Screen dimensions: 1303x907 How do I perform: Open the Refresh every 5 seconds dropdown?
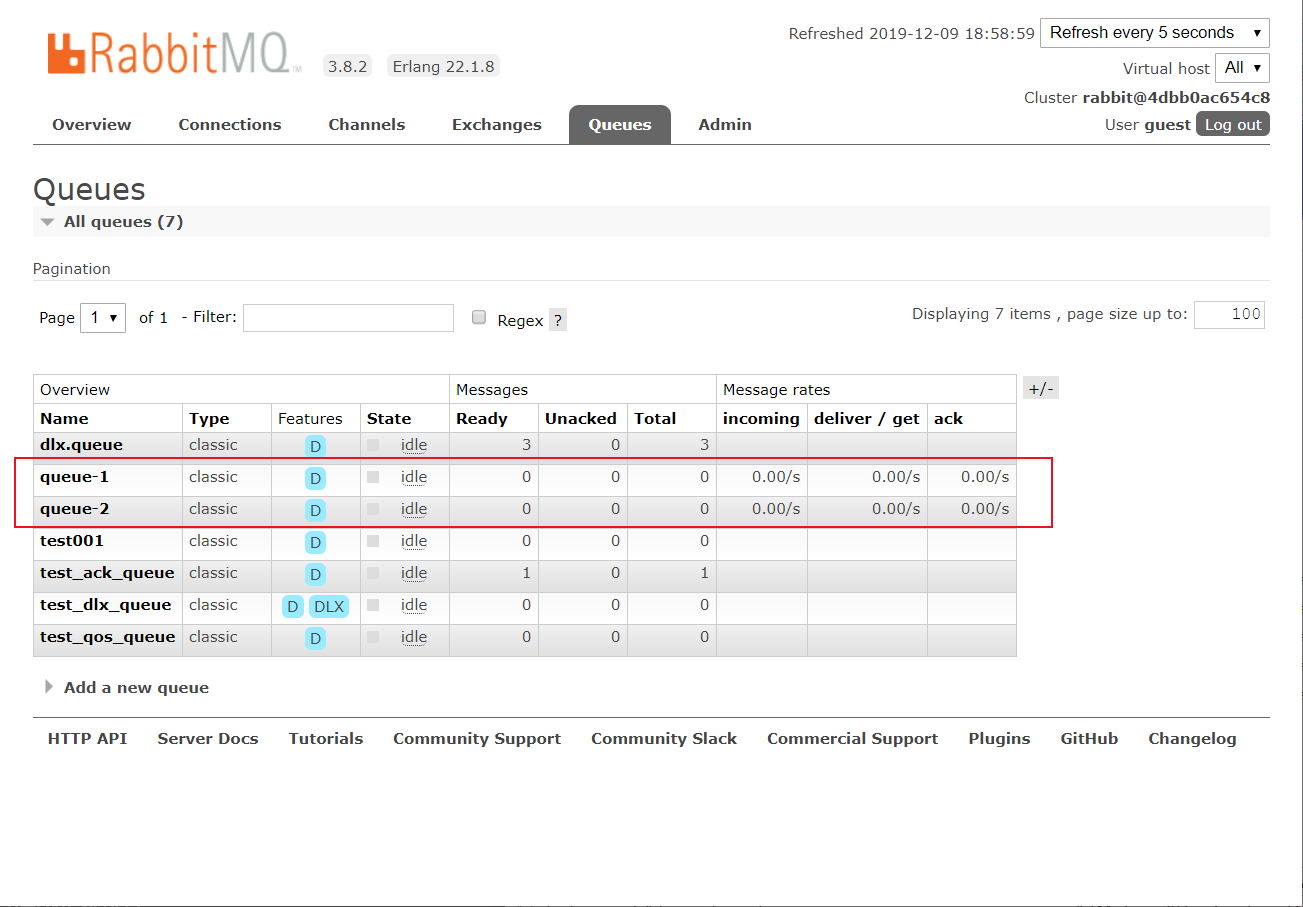point(1155,32)
